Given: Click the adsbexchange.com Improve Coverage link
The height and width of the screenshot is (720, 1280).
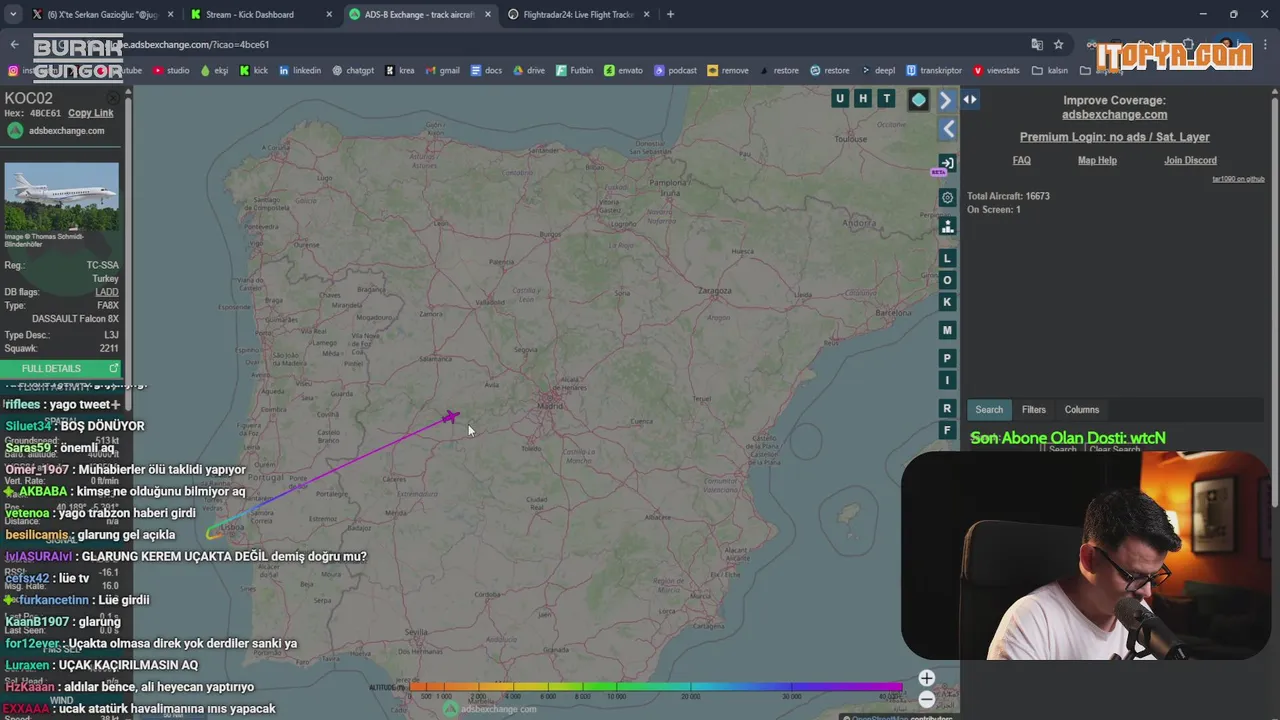Looking at the screenshot, I should [1114, 115].
